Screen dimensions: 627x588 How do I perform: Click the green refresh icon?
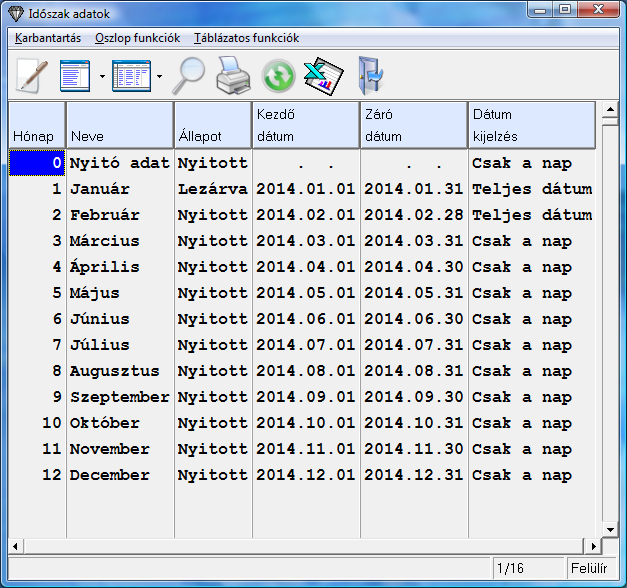click(x=278, y=76)
